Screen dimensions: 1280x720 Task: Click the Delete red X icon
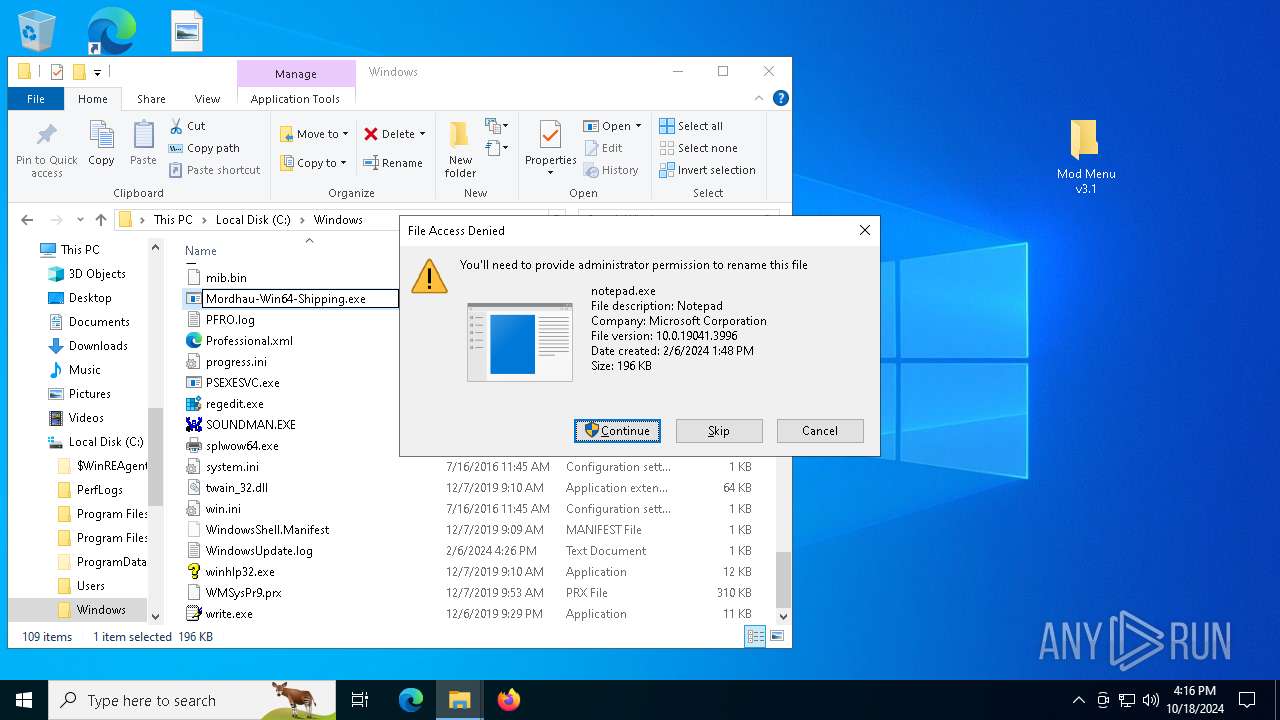point(371,134)
